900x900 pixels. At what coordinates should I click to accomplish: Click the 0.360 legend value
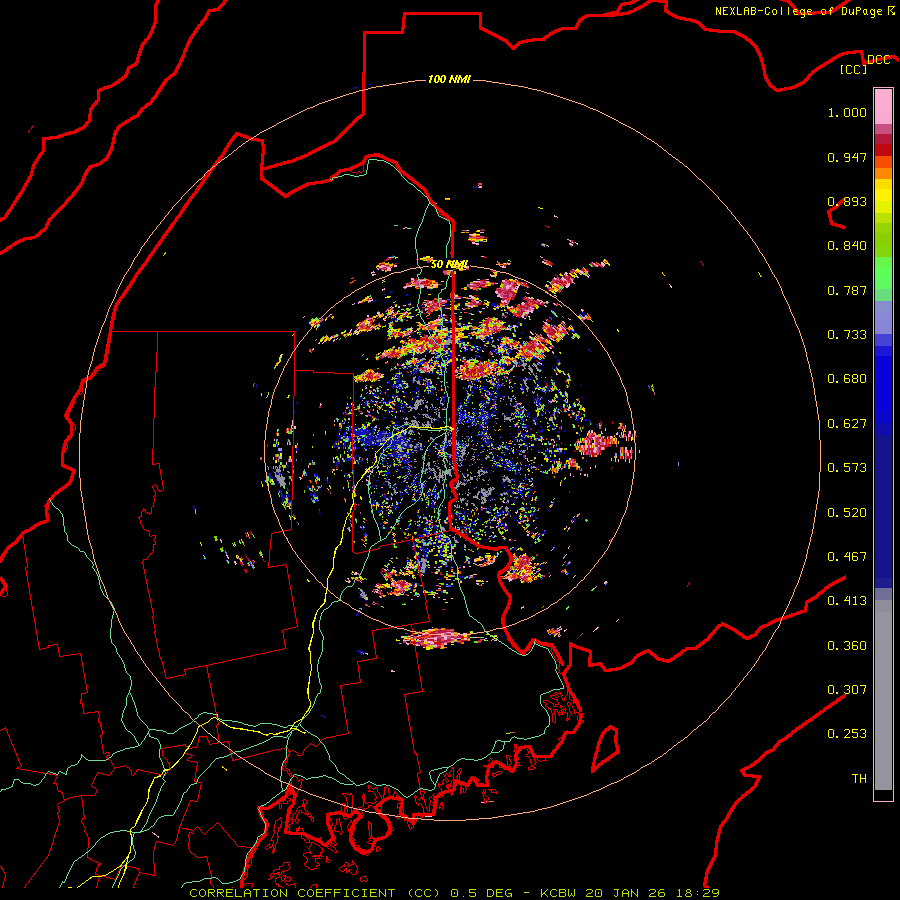[x=847, y=646]
